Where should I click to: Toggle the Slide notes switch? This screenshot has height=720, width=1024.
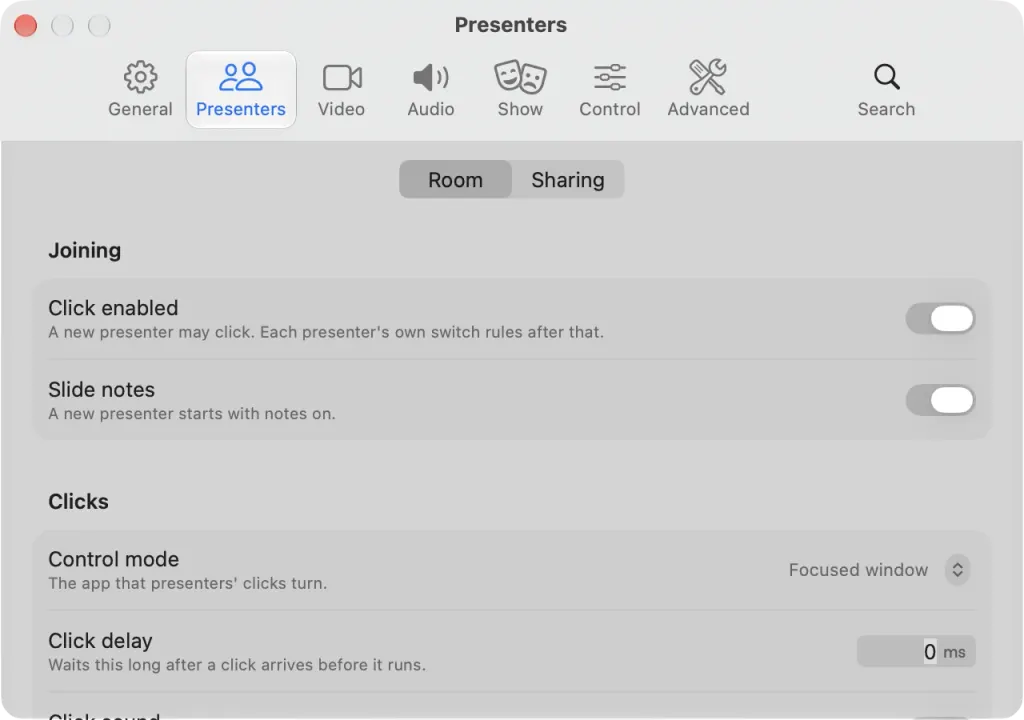click(x=940, y=400)
